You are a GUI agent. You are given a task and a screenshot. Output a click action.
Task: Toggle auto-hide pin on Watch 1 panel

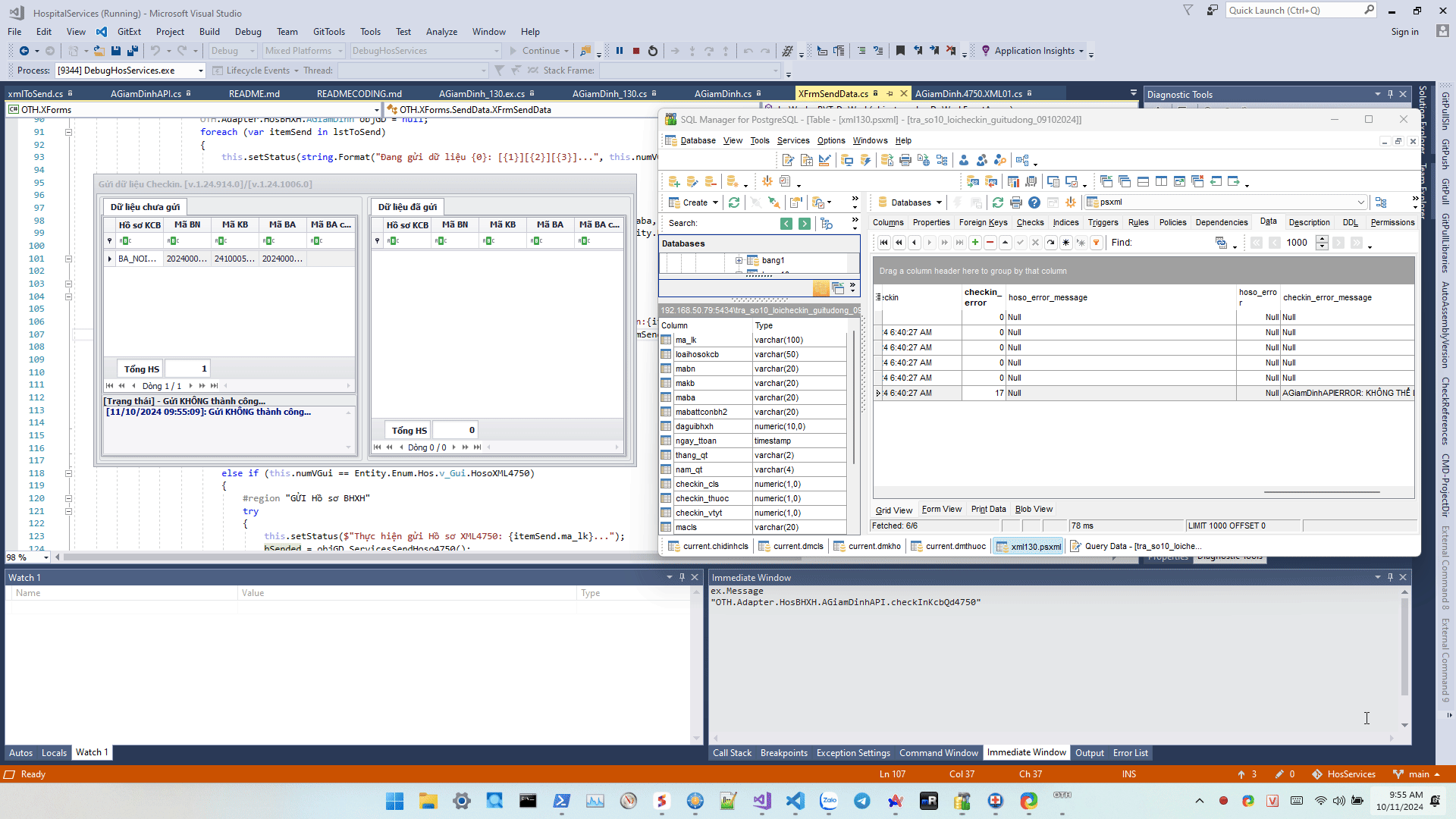(x=682, y=578)
